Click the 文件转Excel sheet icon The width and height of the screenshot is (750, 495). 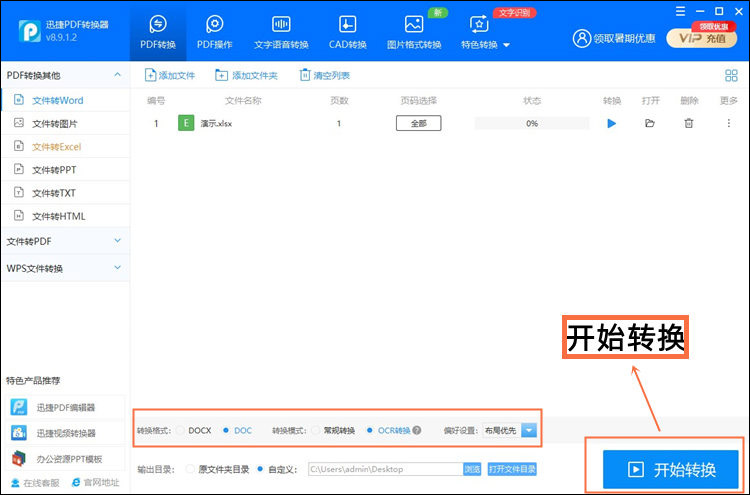19,146
